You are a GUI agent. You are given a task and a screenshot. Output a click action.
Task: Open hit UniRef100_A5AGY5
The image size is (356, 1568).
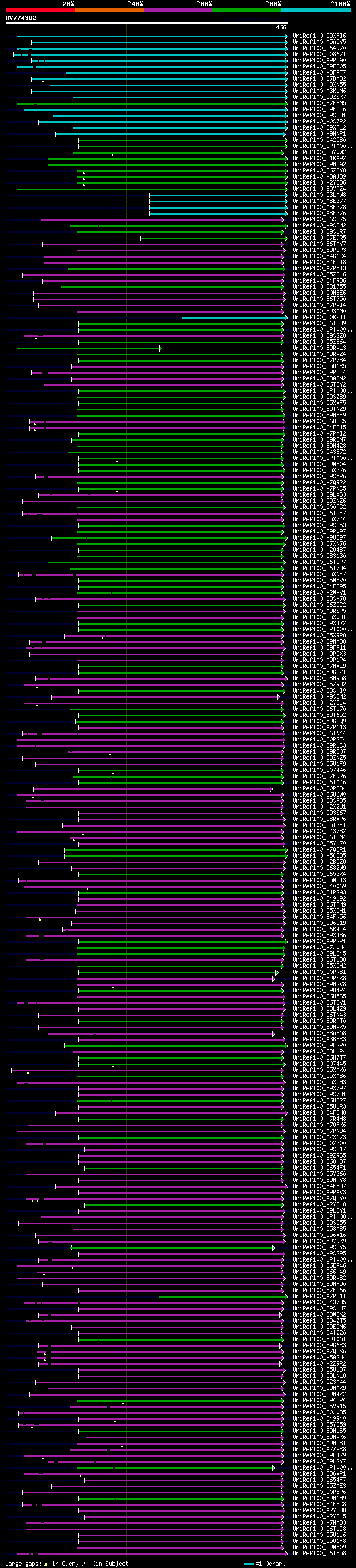tap(319, 42)
